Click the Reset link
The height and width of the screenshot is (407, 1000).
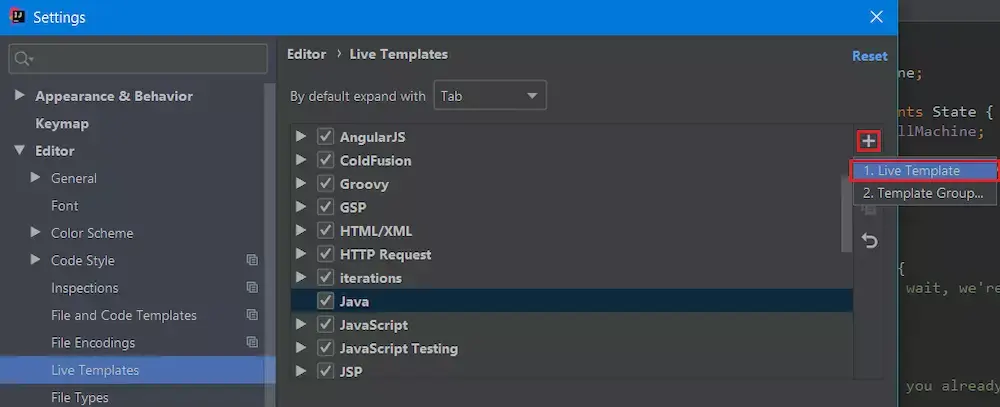pos(869,56)
